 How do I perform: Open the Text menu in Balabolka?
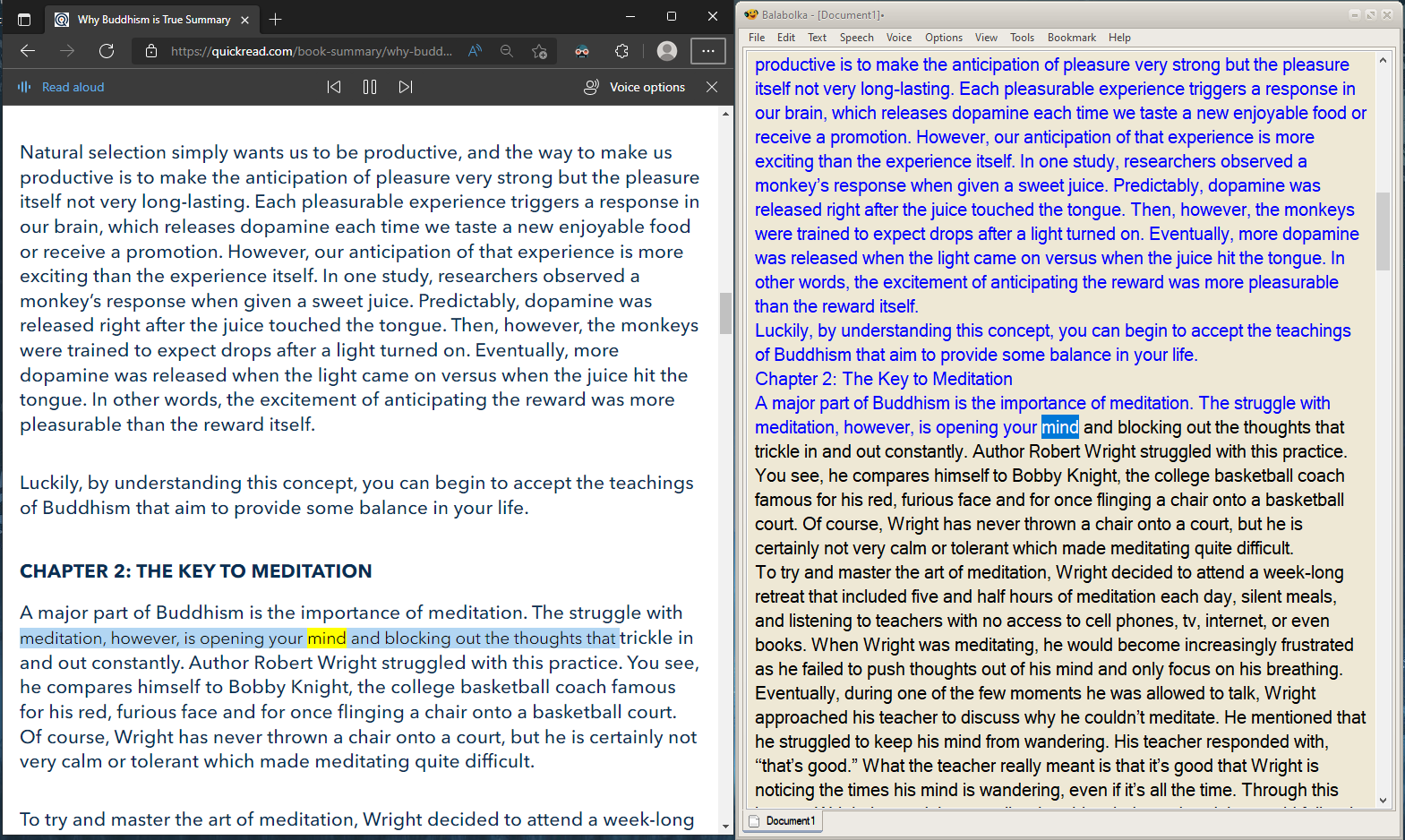(817, 38)
